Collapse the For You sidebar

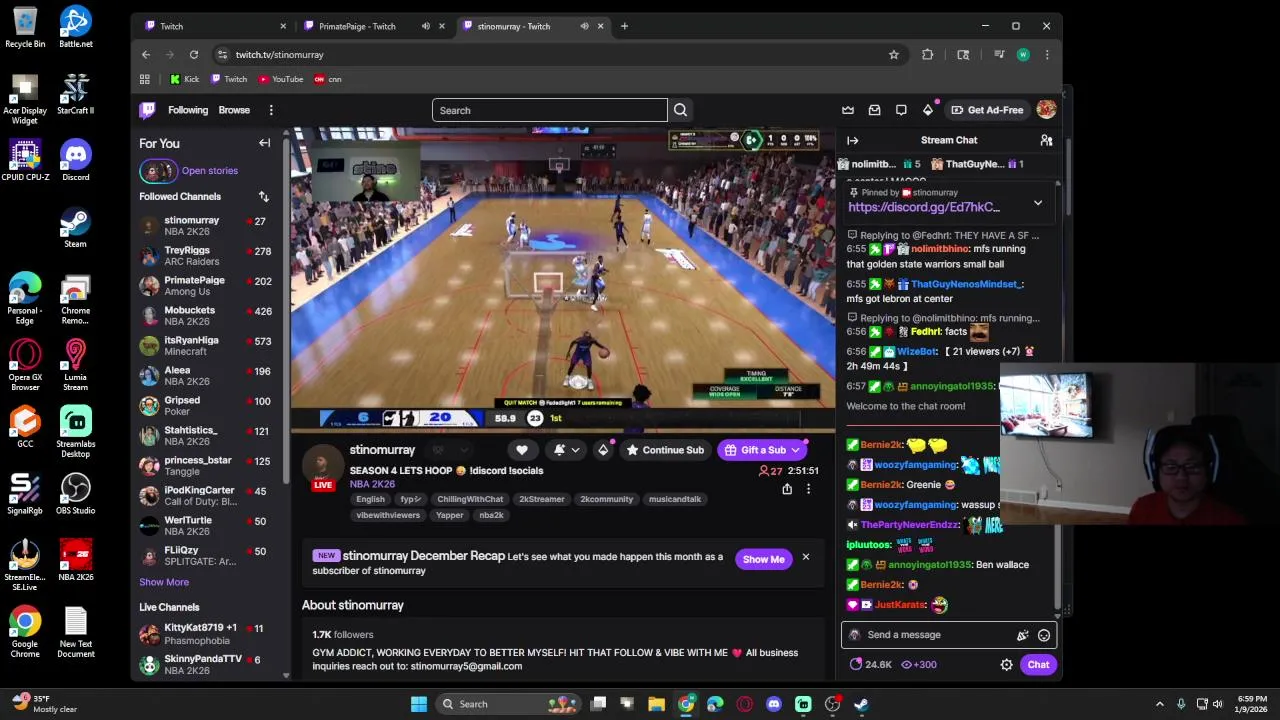point(265,143)
